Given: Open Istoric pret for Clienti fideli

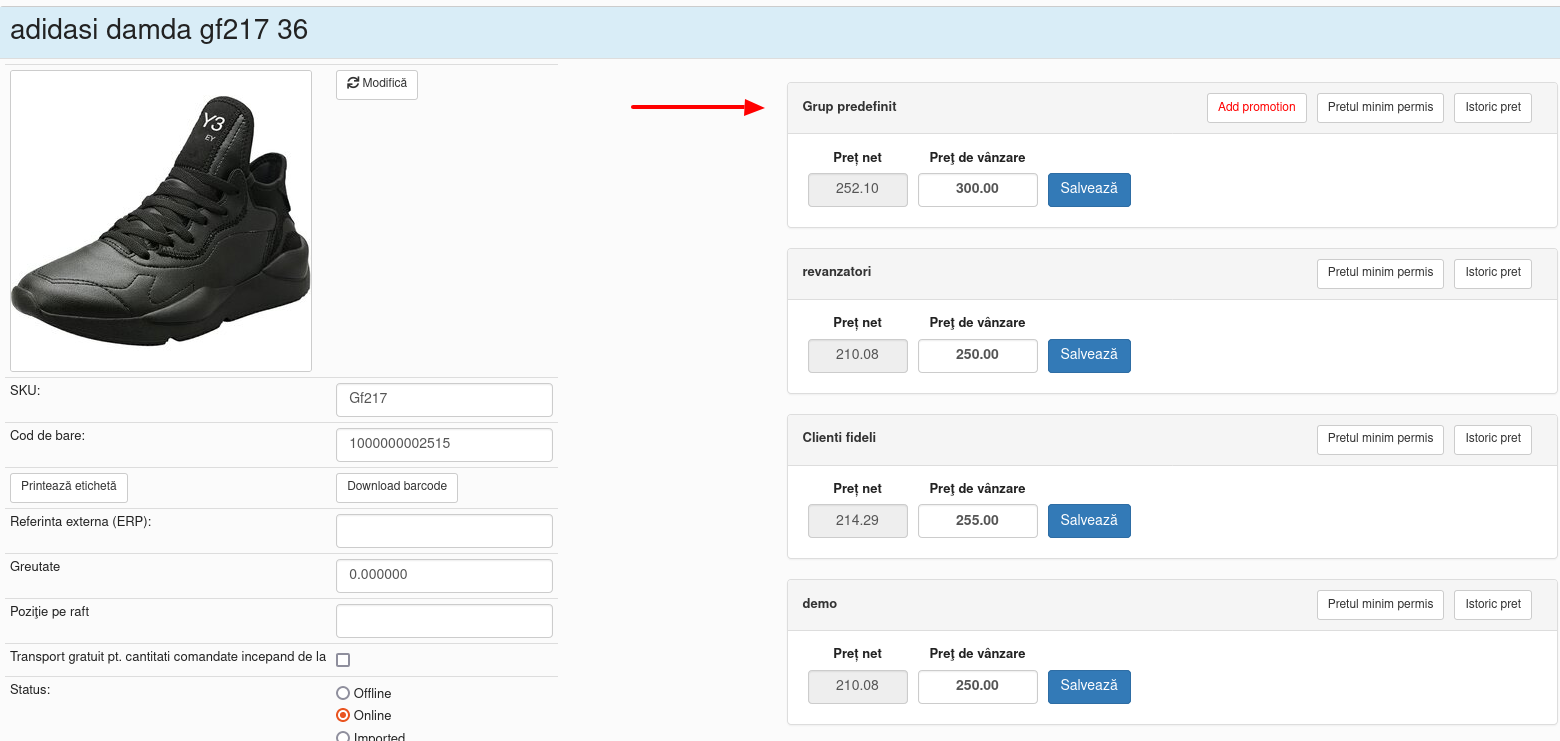Looking at the screenshot, I should point(1493,439).
